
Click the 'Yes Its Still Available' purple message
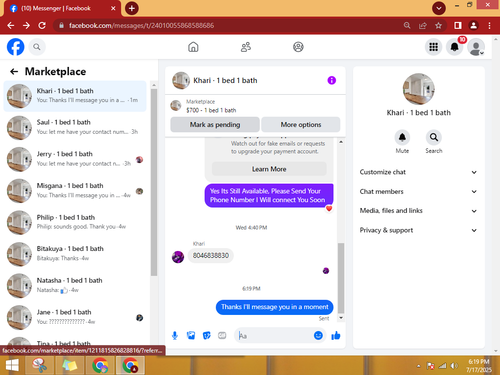pos(269,195)
